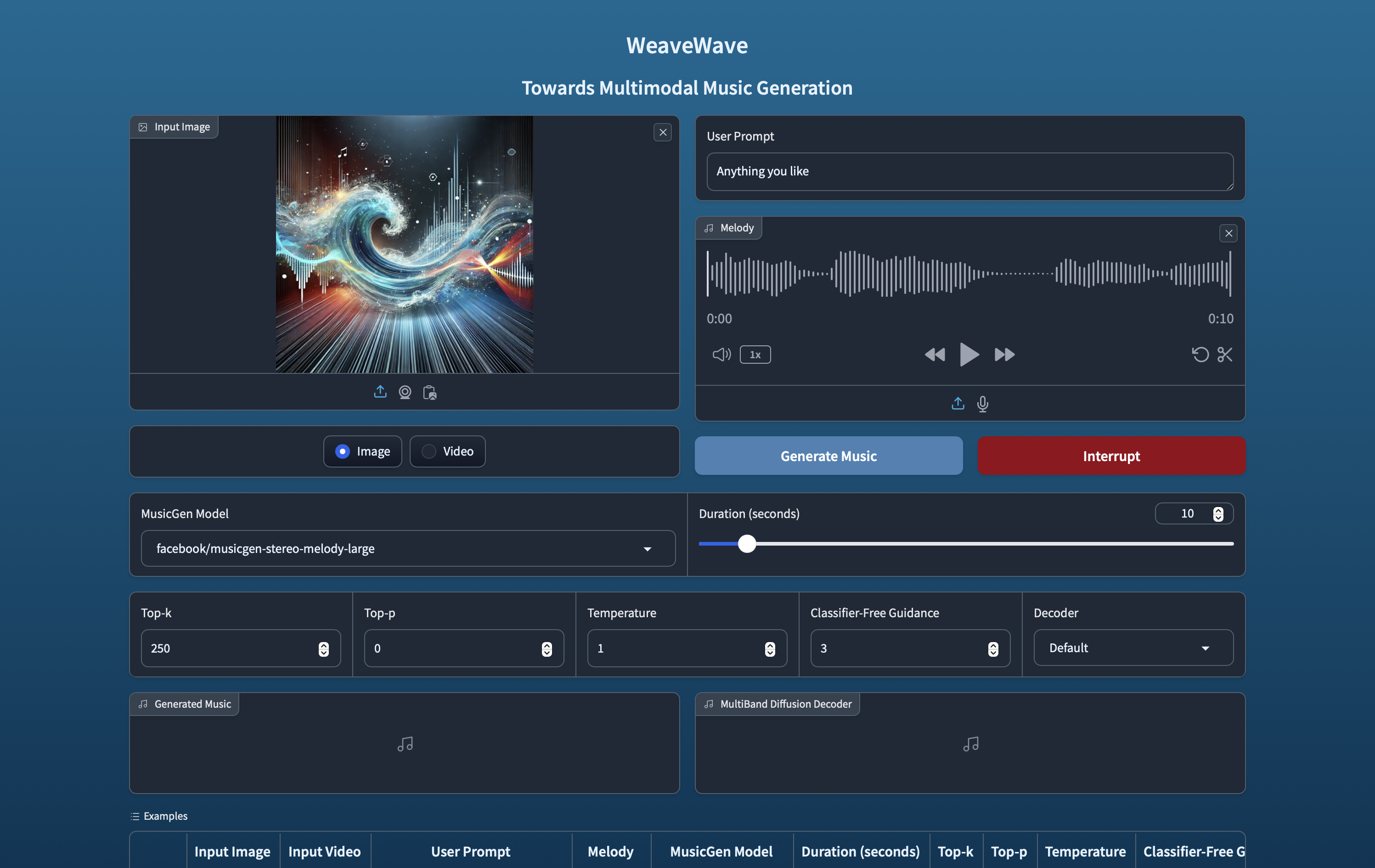Image resolution: width=1375 pixels, height=868 pixels.
Task: Adjust the Duration seconds number stepper
Action: 1218,514
